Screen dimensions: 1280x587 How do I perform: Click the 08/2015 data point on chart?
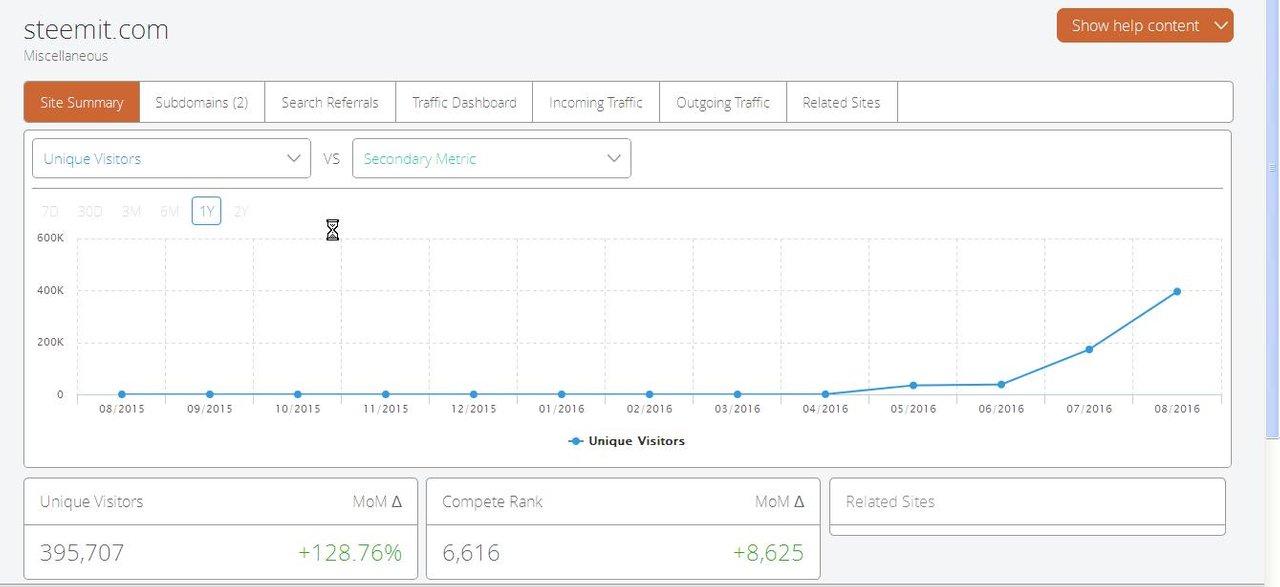click(x=122, y=394)
